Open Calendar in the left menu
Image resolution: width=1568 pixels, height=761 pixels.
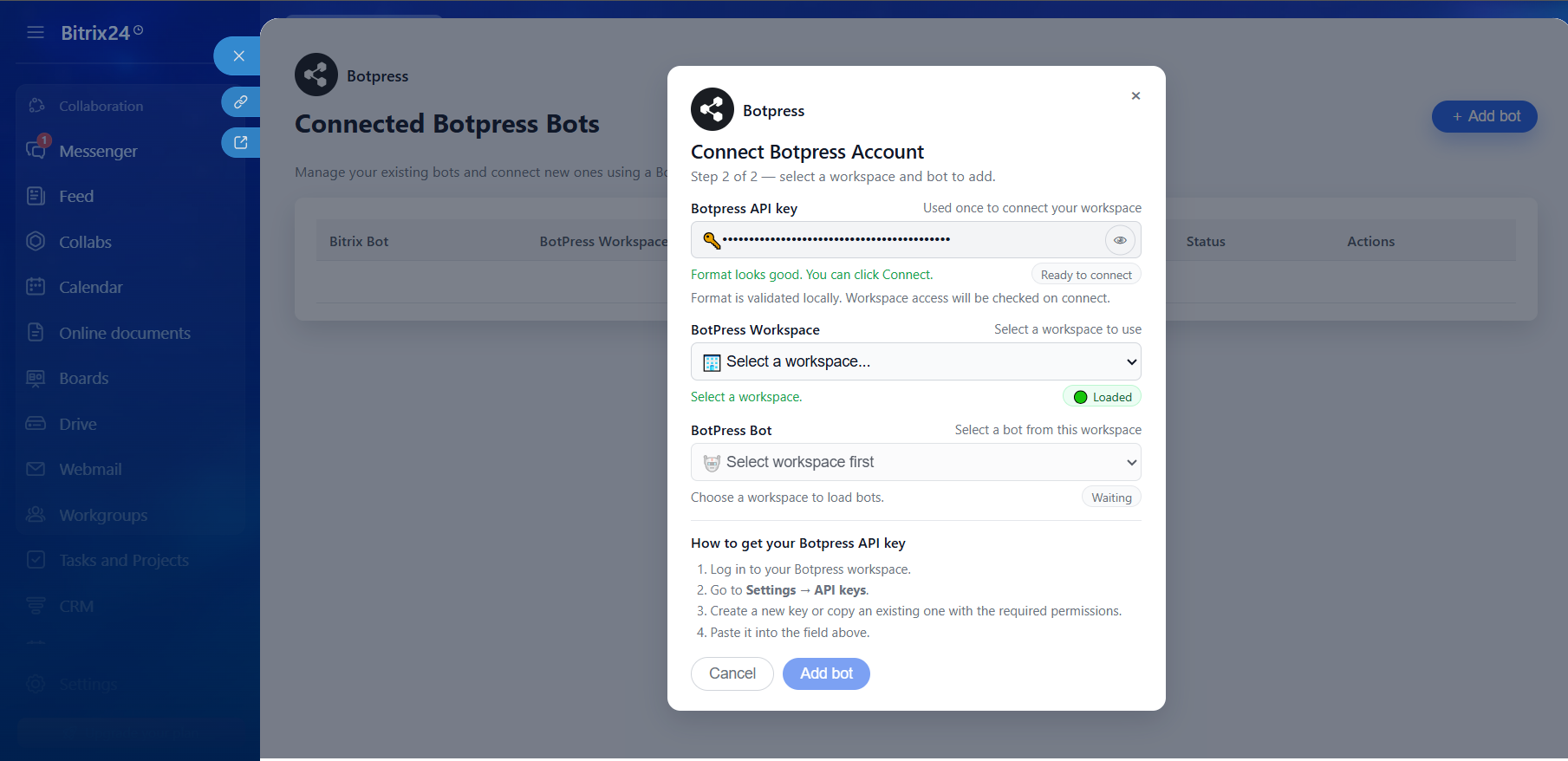[x=90, y=288]
